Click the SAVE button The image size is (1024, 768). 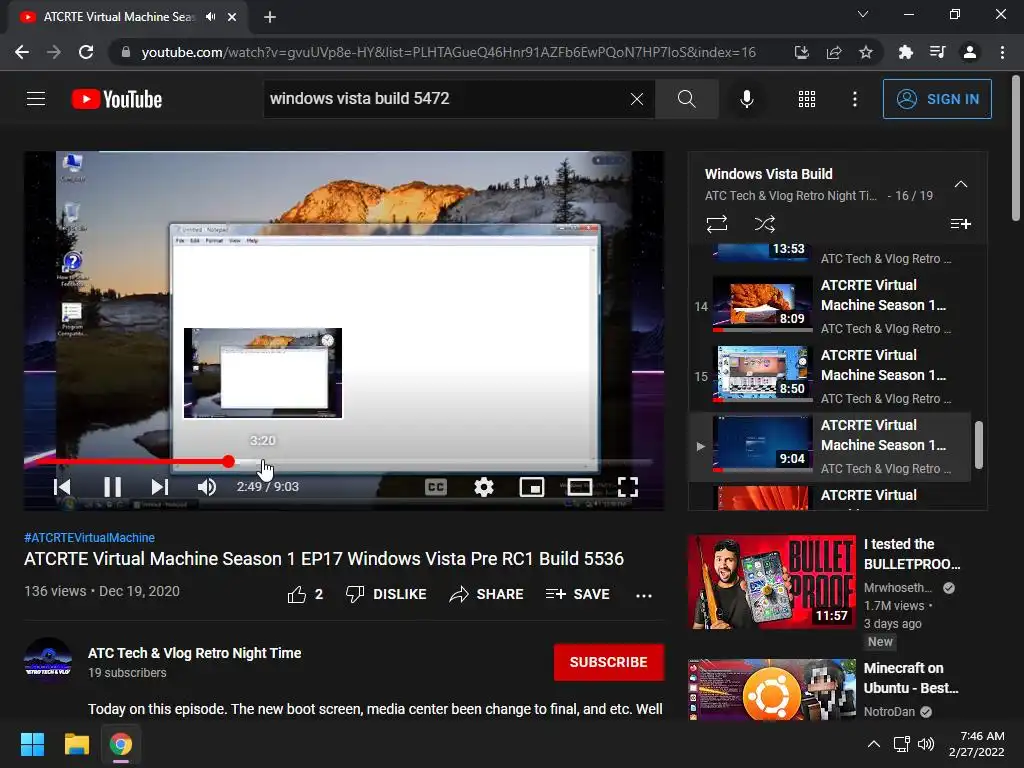(577, 594)
